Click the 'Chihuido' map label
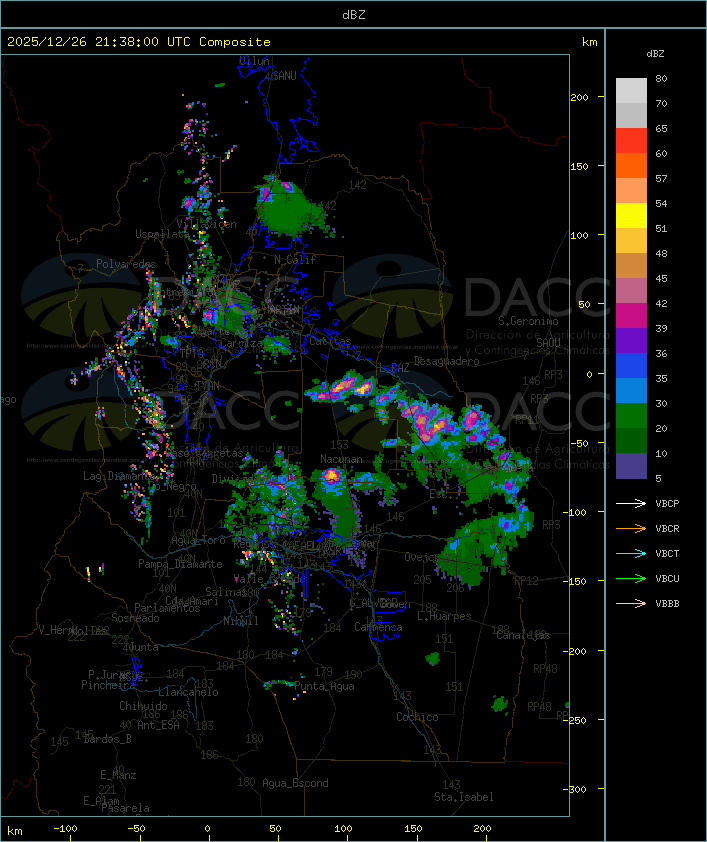The width and height of the screenshot is (707, 842). (143, 706)
